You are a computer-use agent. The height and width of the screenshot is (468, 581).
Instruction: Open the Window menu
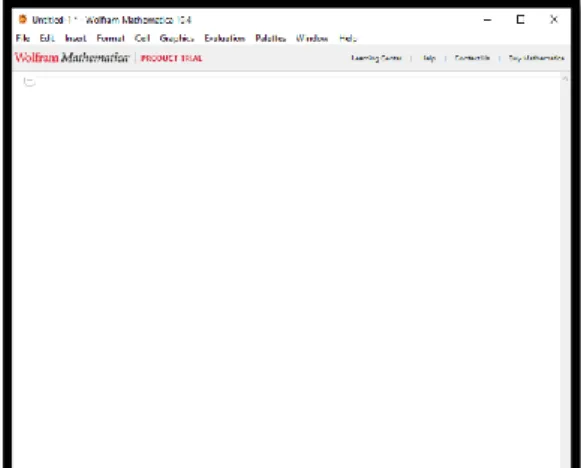[x=312, y=38]
